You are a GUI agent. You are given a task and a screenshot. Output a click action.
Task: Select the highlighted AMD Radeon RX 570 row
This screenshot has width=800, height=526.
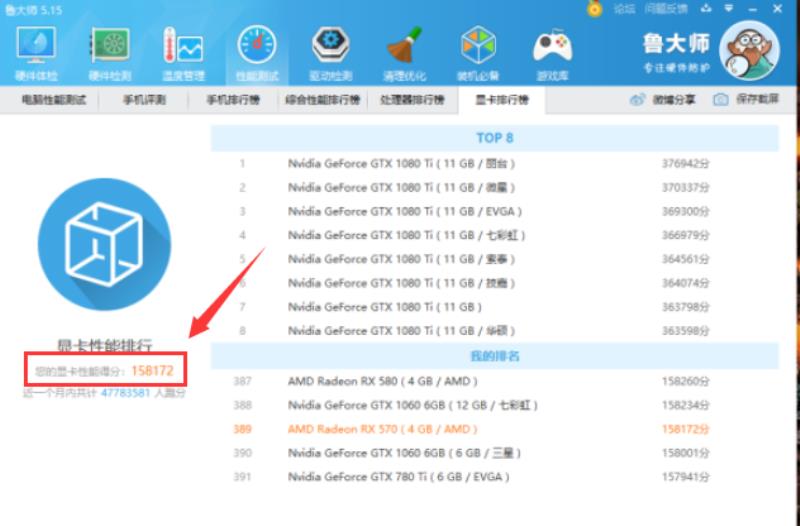(494, 429)
